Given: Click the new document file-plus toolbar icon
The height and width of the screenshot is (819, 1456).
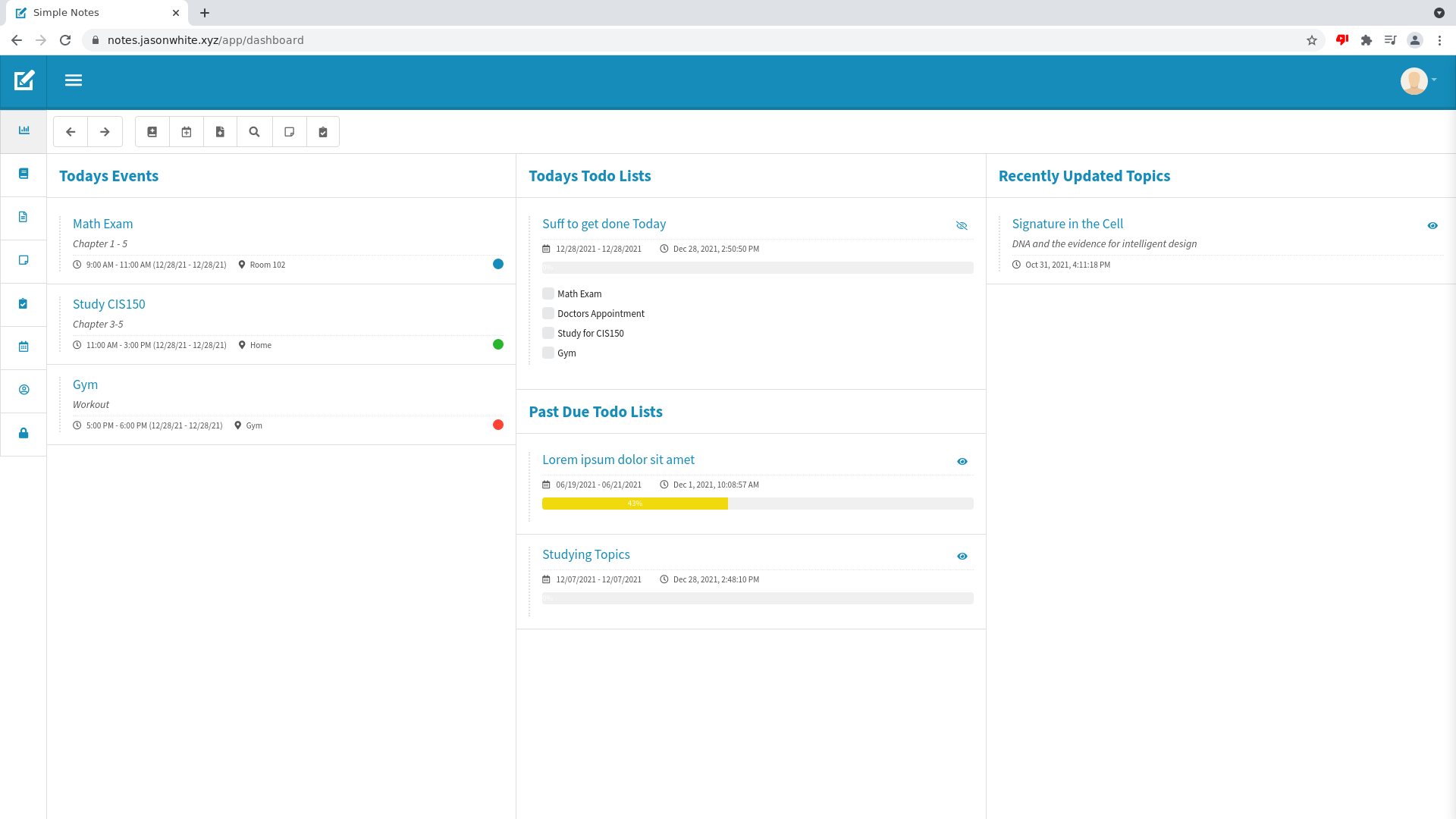Looking at the screenshot, I should pyautogui.click(x=221, y=132).
